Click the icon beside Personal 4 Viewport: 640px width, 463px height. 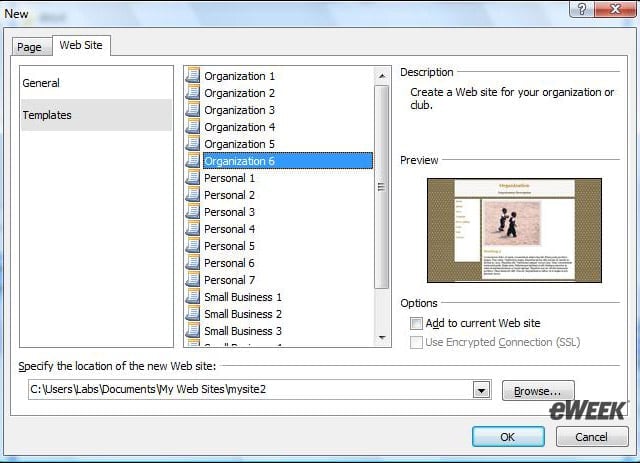tap(193, 229)
